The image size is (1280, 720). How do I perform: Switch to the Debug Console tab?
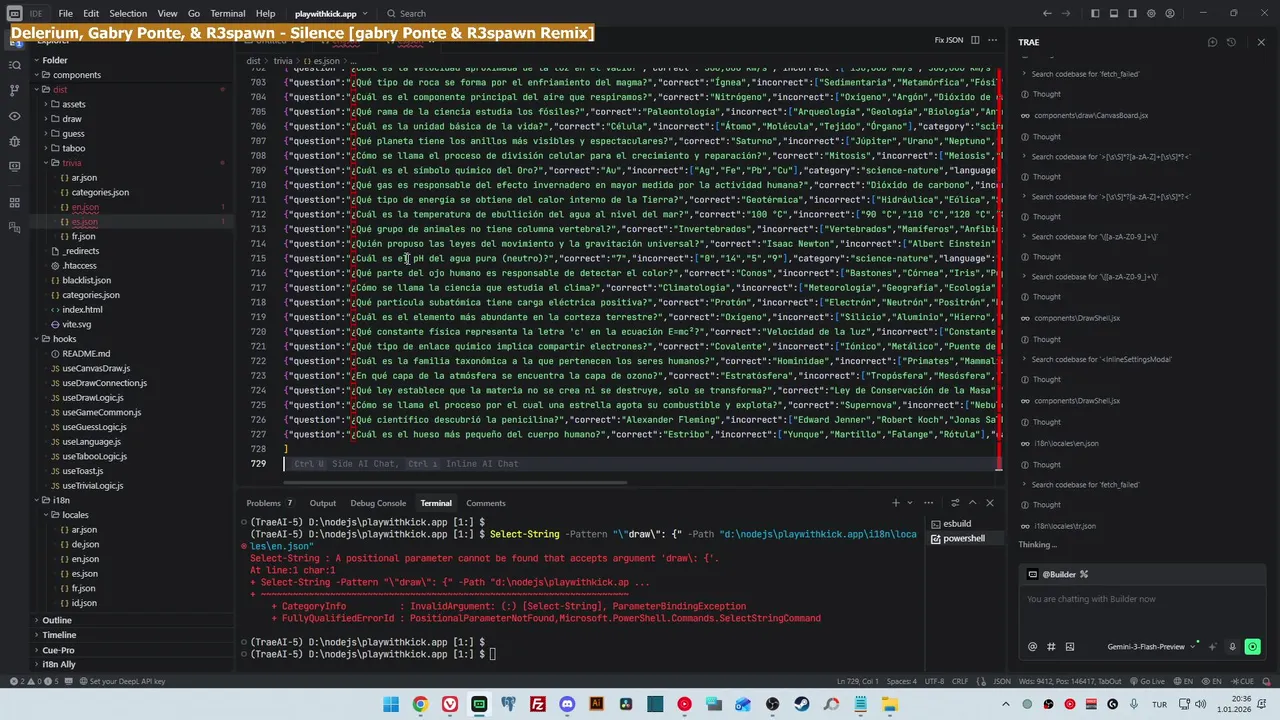pyautogui.click(x=378, y=503)
